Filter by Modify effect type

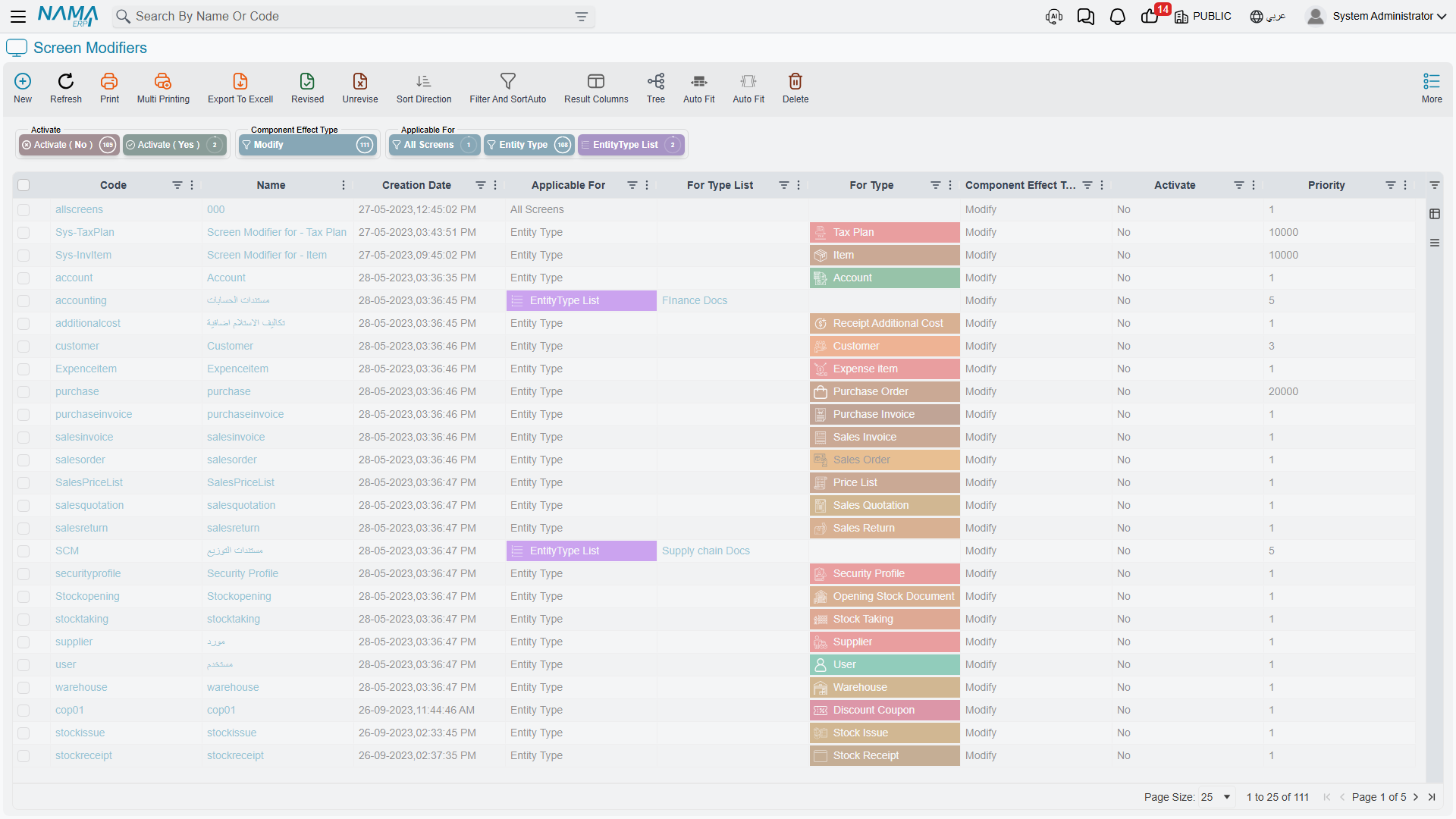pos(308,145)
